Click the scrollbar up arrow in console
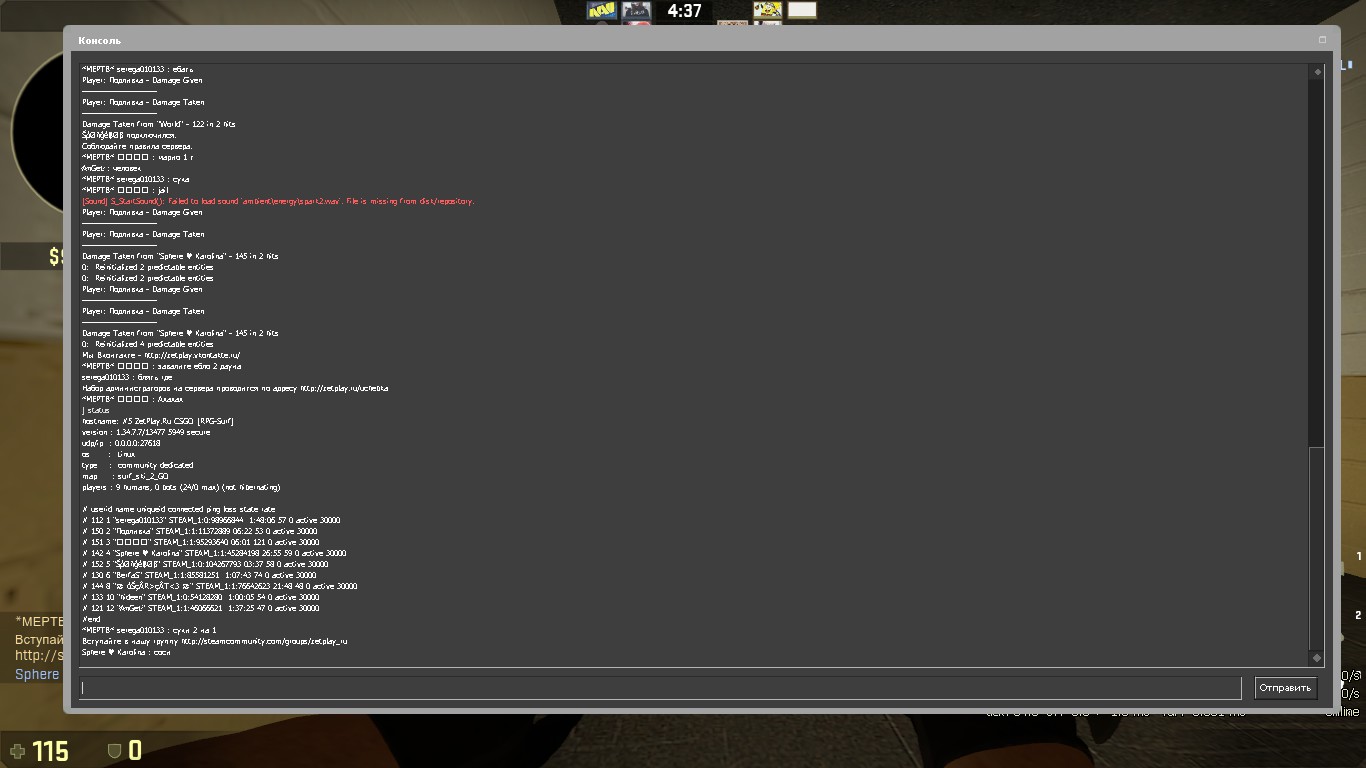 point(1317,72)
